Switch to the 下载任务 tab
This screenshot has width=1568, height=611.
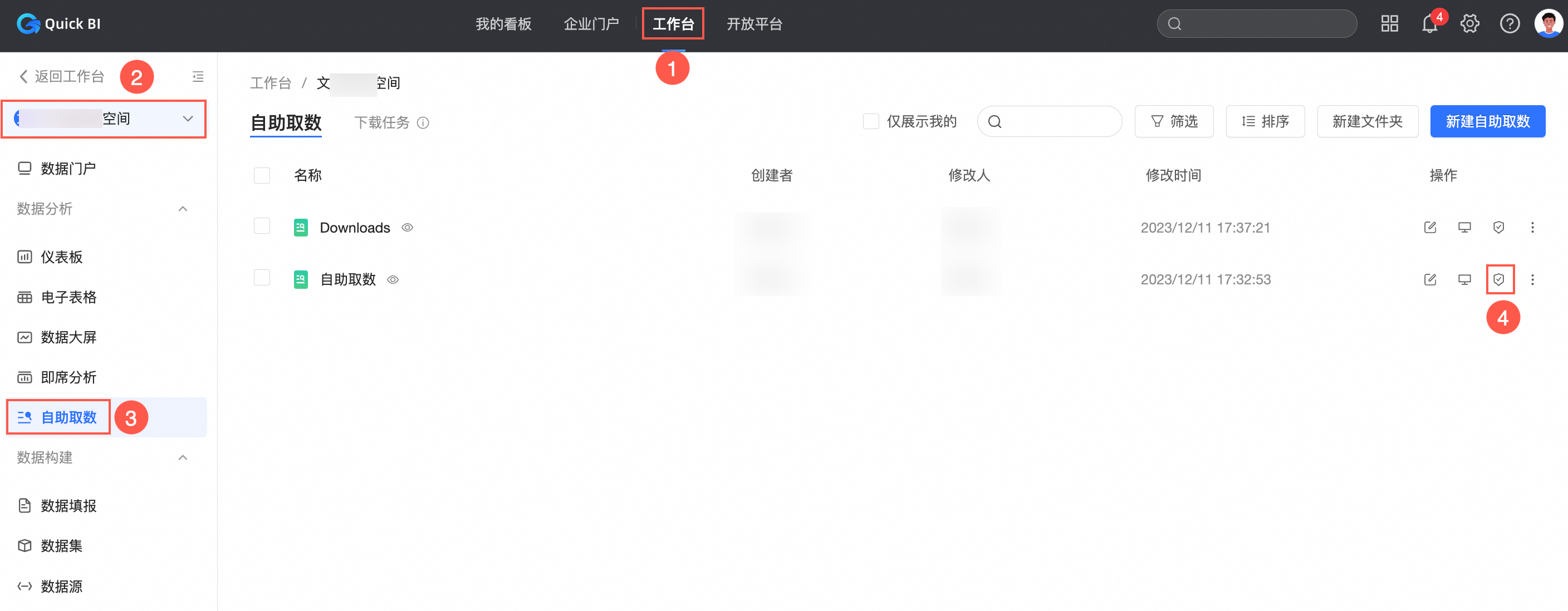pos(383,123)
